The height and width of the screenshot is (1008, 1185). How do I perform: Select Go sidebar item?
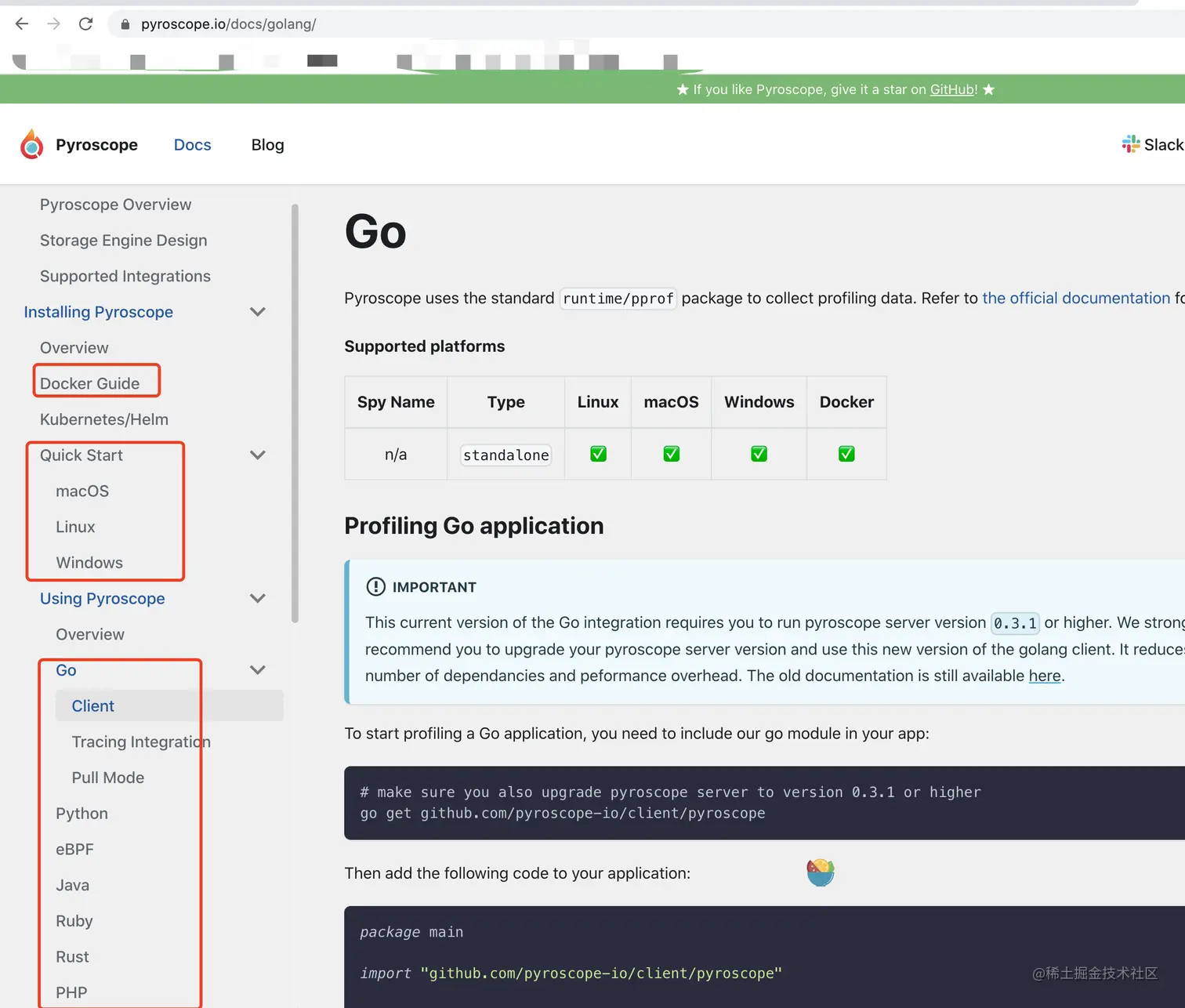tap(66, 671)
